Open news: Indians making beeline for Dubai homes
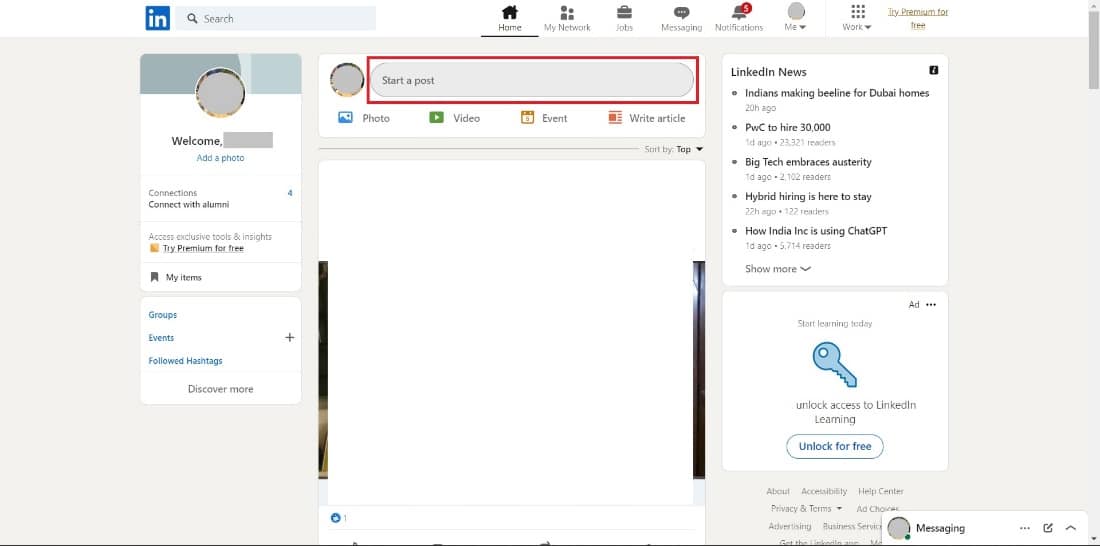This screenshot has height=546, width=1100. 837,93
